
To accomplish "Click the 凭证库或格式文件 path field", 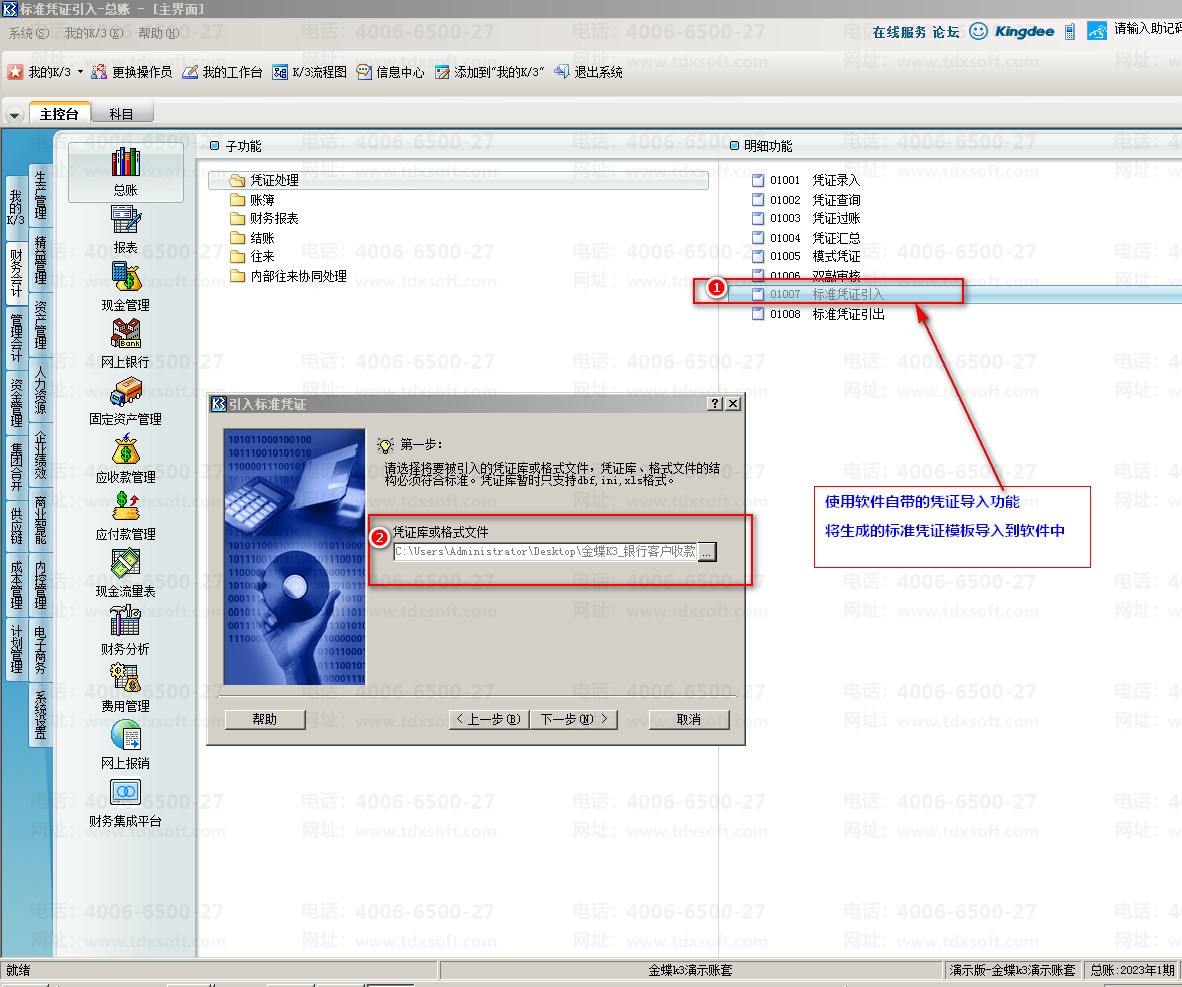I will 545,551.
